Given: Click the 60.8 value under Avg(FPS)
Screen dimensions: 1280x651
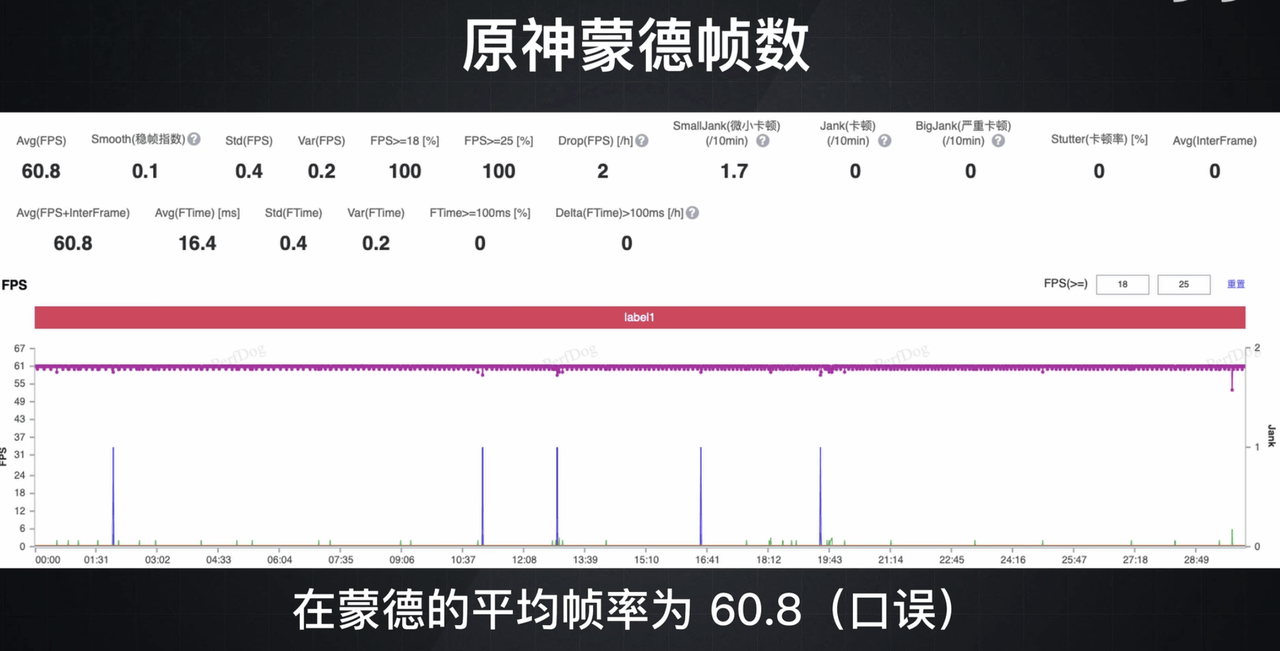Looking at the screenshot, I should [x=41, y=171].
